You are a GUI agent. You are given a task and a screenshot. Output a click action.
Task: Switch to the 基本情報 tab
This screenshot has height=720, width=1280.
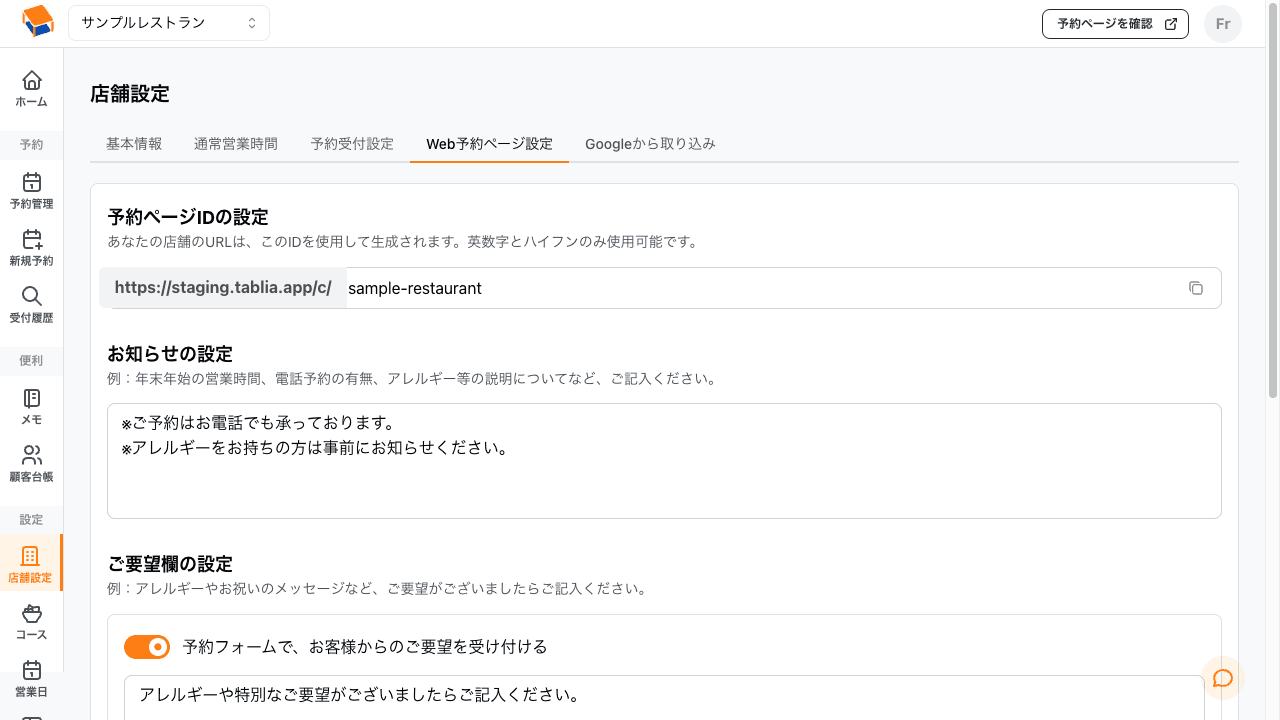click(x=133, y=143)
